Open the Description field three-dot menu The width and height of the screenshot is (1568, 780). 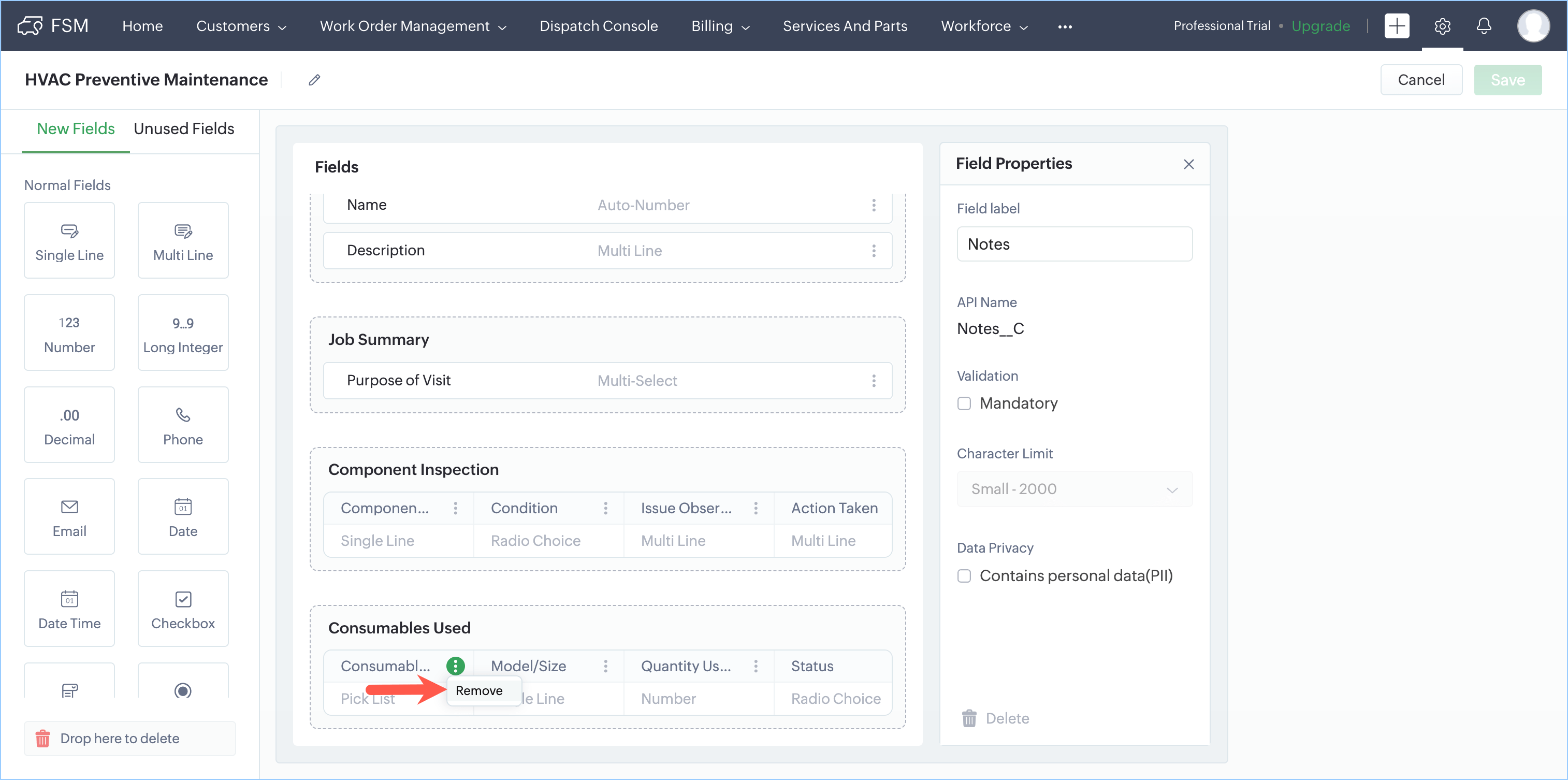[874, 251]
